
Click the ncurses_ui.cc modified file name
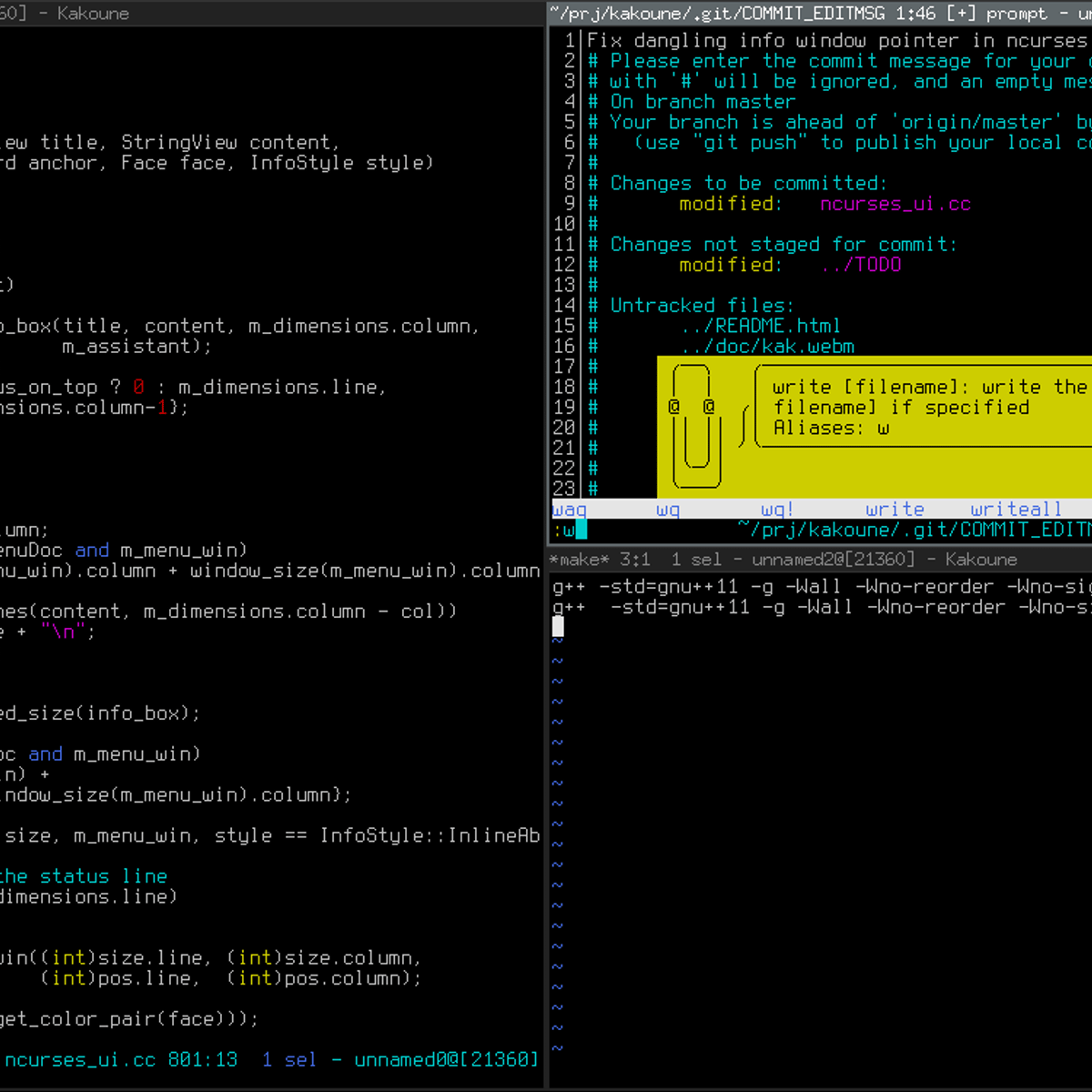point(895,204)
